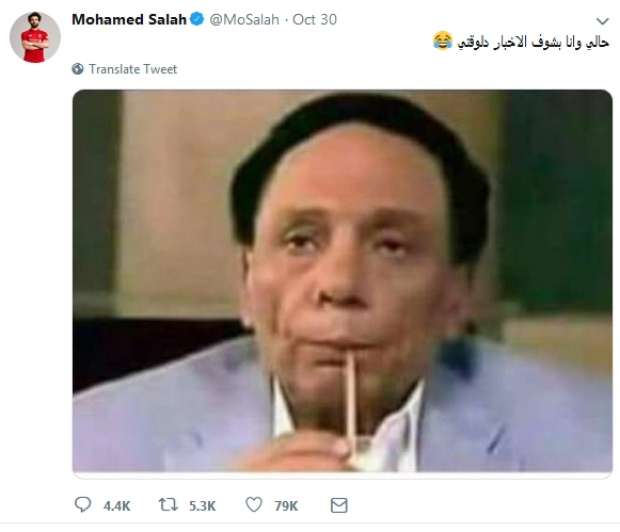Click the retweet arrows icon
Screen dimensions: 620x532
tap(168, 505)
